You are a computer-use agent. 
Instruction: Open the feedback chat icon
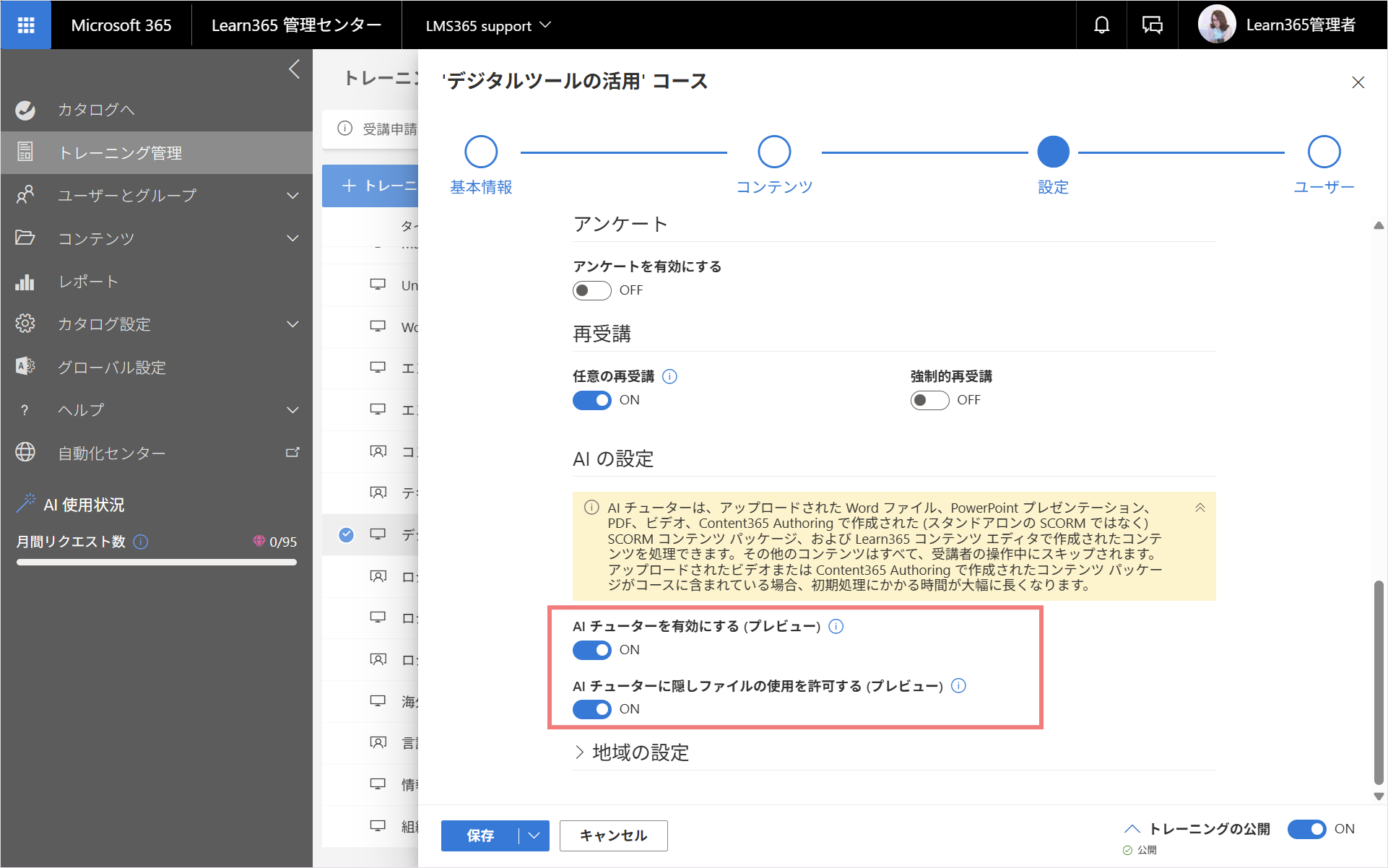coord(1152,25)
